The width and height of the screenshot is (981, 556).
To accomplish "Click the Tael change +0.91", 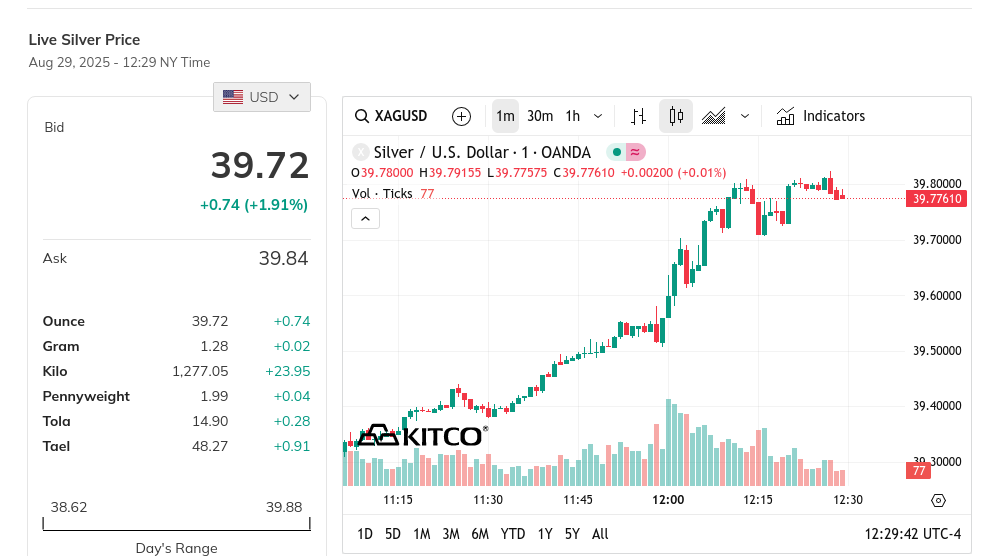I will tap(292, 447).
